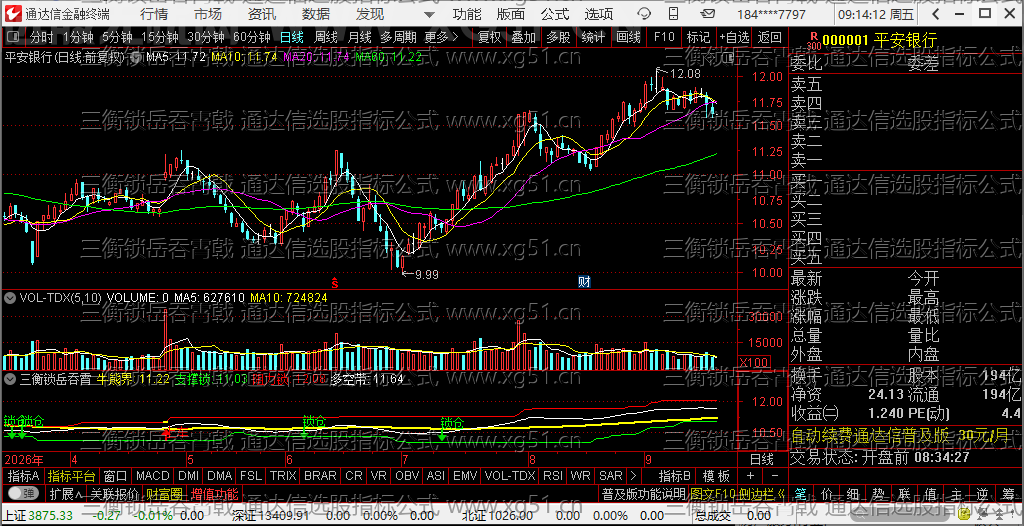The width and height of the screenshot is (1024, 526).
Task: Apply the SAR indicator
Action: click(611, 476)
